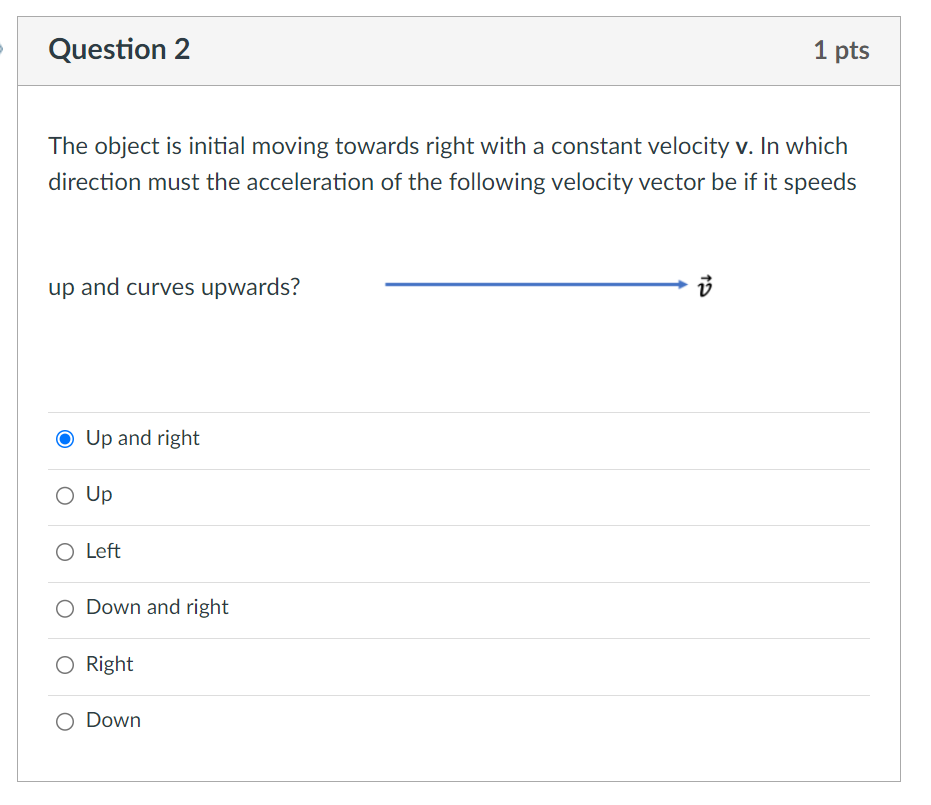
Task: Click the bold "v" in question text
Action: pyautogui.click(x=741, y=147)
